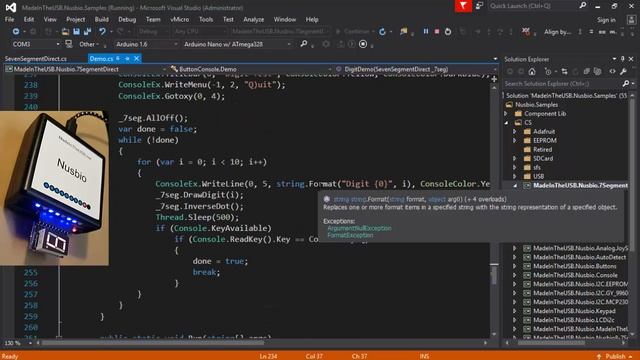
Task: Click the folder window icon before the Pause button
Action: click(x=404, y=31)
